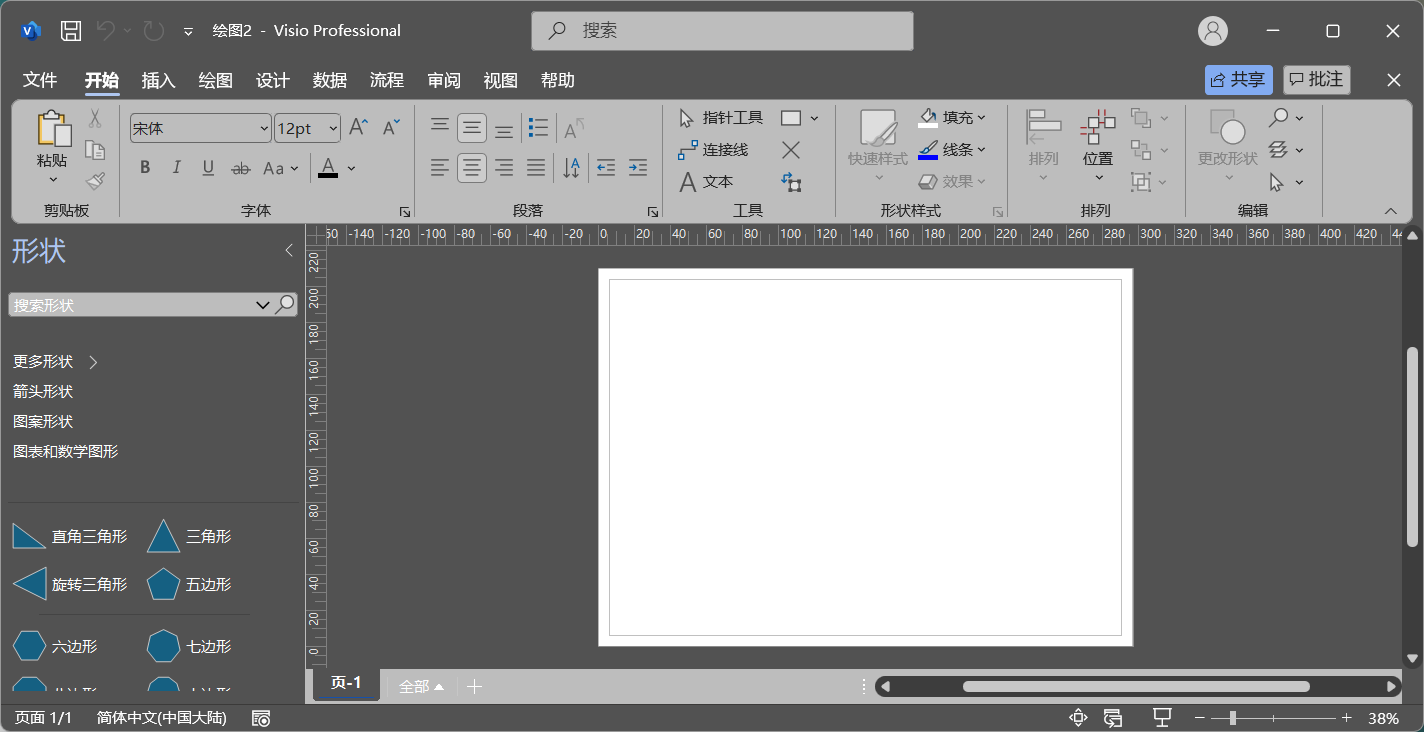Viewport: 1424px width, 732px height.
Task: Switch to the Data (数据) tab
Action: 329,80
